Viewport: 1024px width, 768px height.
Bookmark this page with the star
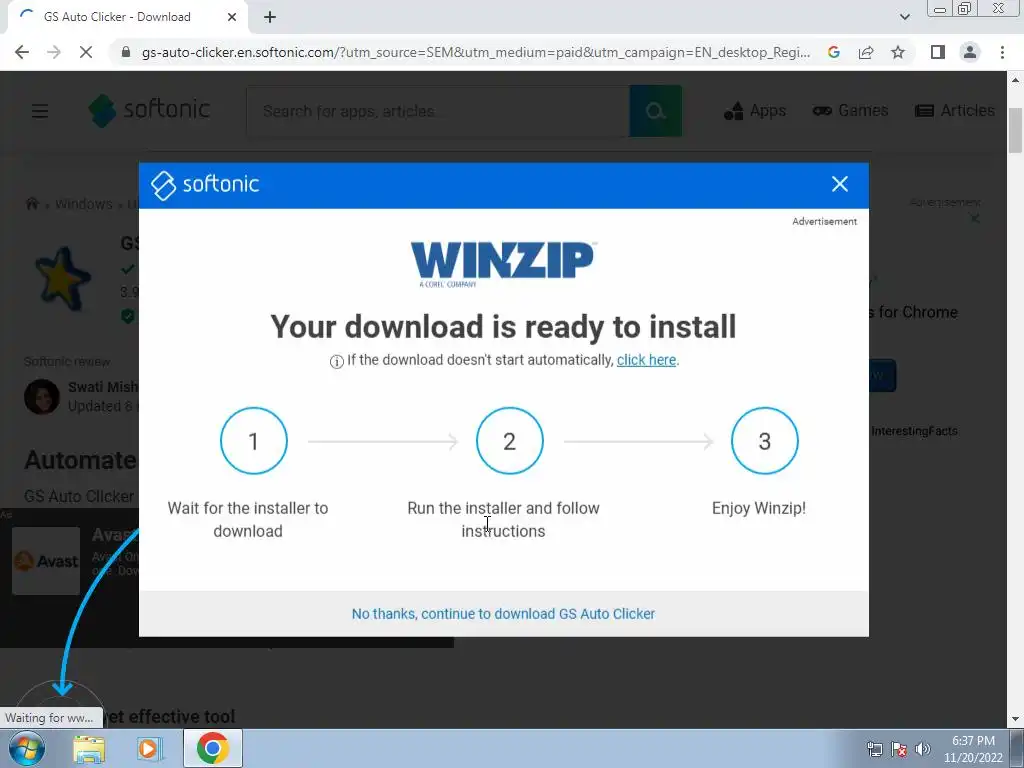coord(898,52)
